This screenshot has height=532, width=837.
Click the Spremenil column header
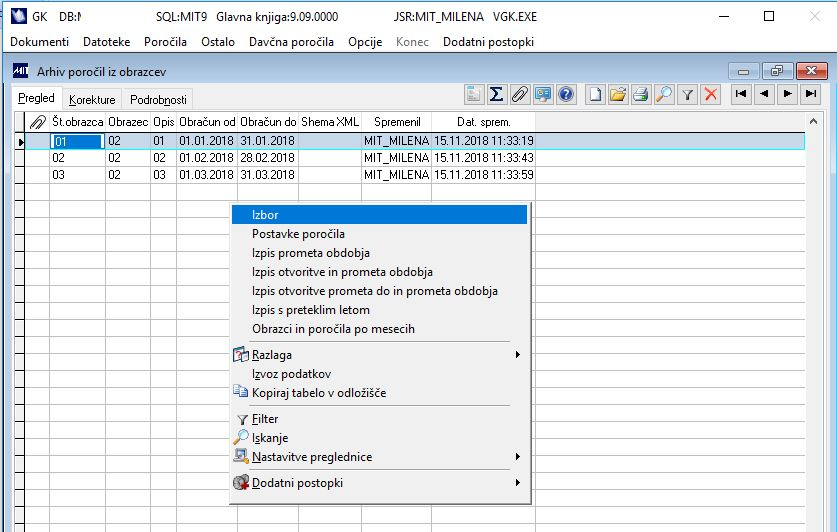click(397, 122)
